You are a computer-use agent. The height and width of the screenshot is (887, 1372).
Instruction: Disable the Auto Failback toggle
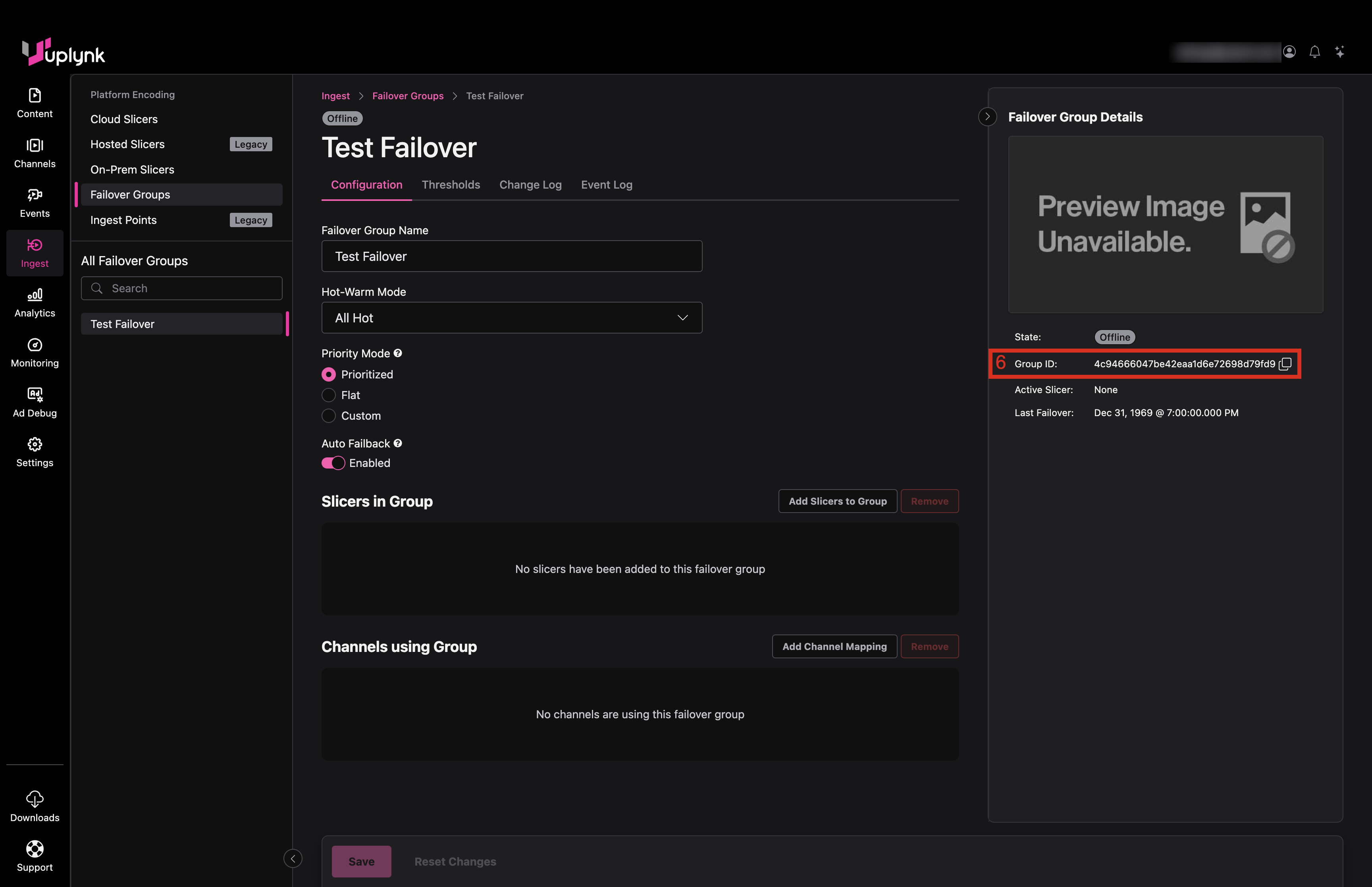[x=333, y=463]
